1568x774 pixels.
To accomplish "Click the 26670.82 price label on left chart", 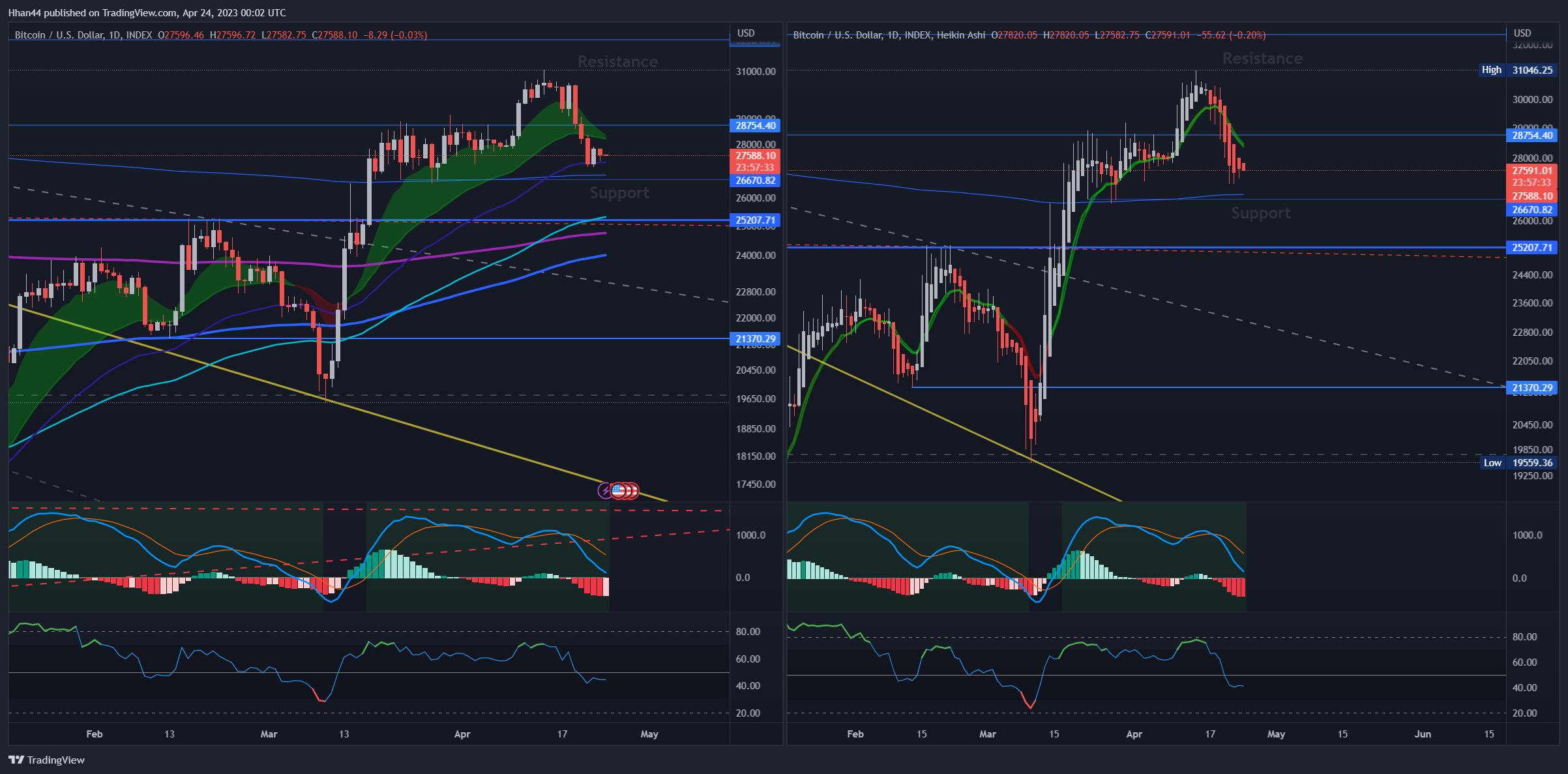I will 755,181.
